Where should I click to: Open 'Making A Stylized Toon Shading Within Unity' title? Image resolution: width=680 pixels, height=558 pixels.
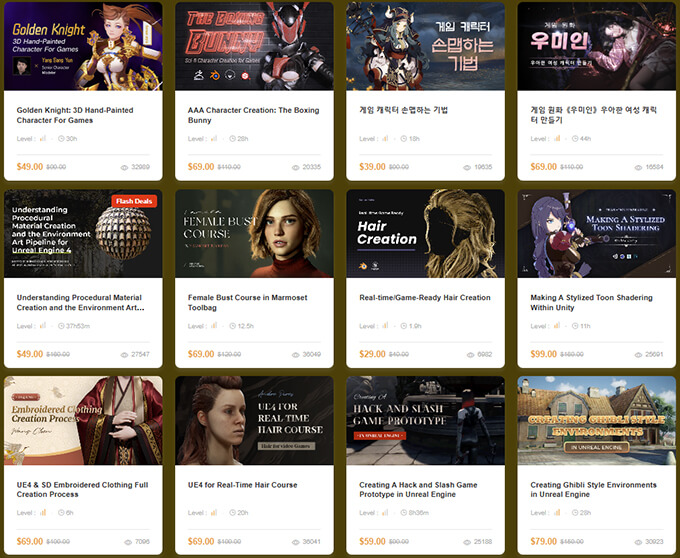tap(591, 302)
